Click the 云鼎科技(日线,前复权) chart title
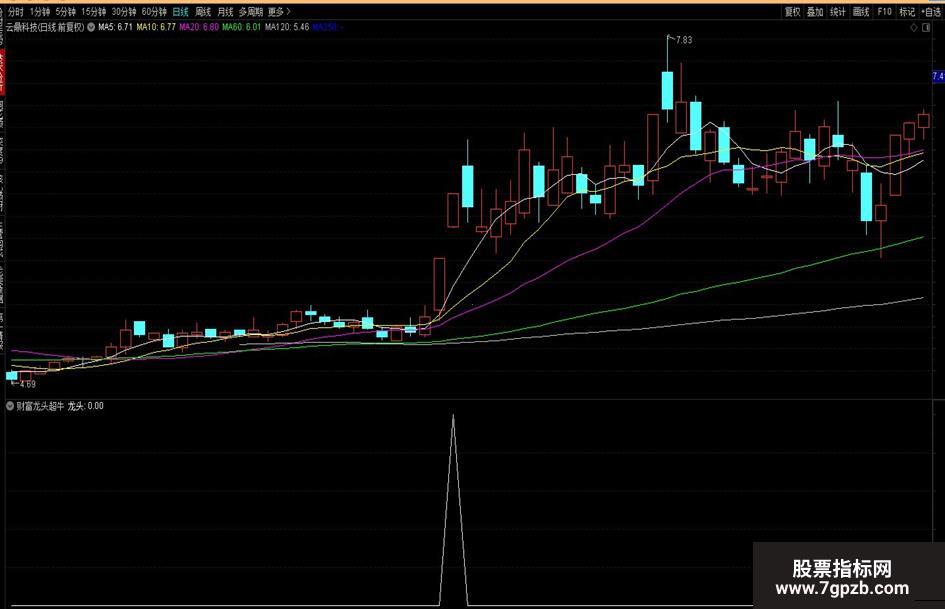945x609 pixels. pos(46,27)
